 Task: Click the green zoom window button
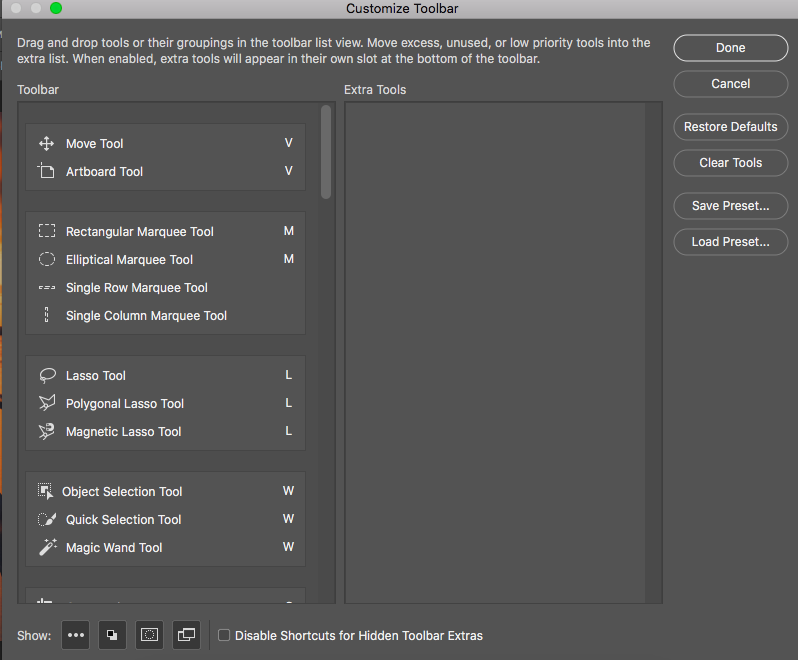pyautogui.click(x=56, y=8)
